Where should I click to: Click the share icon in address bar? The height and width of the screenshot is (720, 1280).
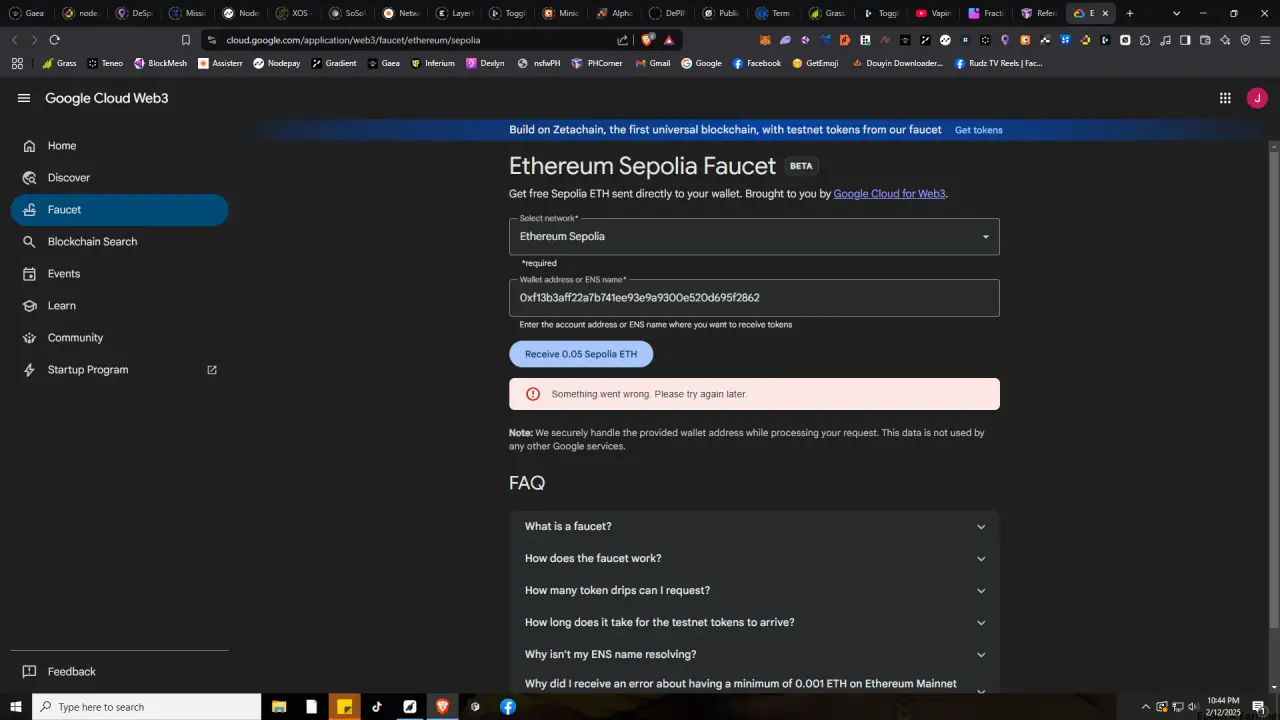[623, 40]
